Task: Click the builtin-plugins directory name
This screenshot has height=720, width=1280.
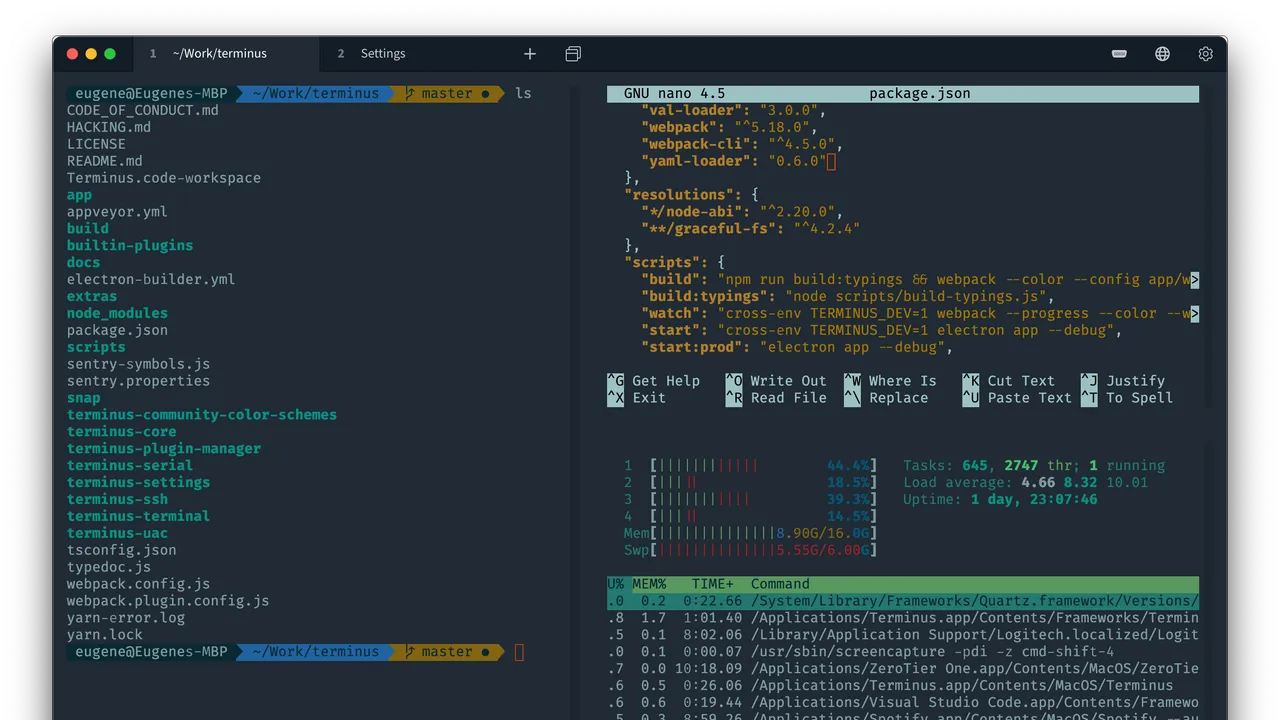Action: [130, 245]
